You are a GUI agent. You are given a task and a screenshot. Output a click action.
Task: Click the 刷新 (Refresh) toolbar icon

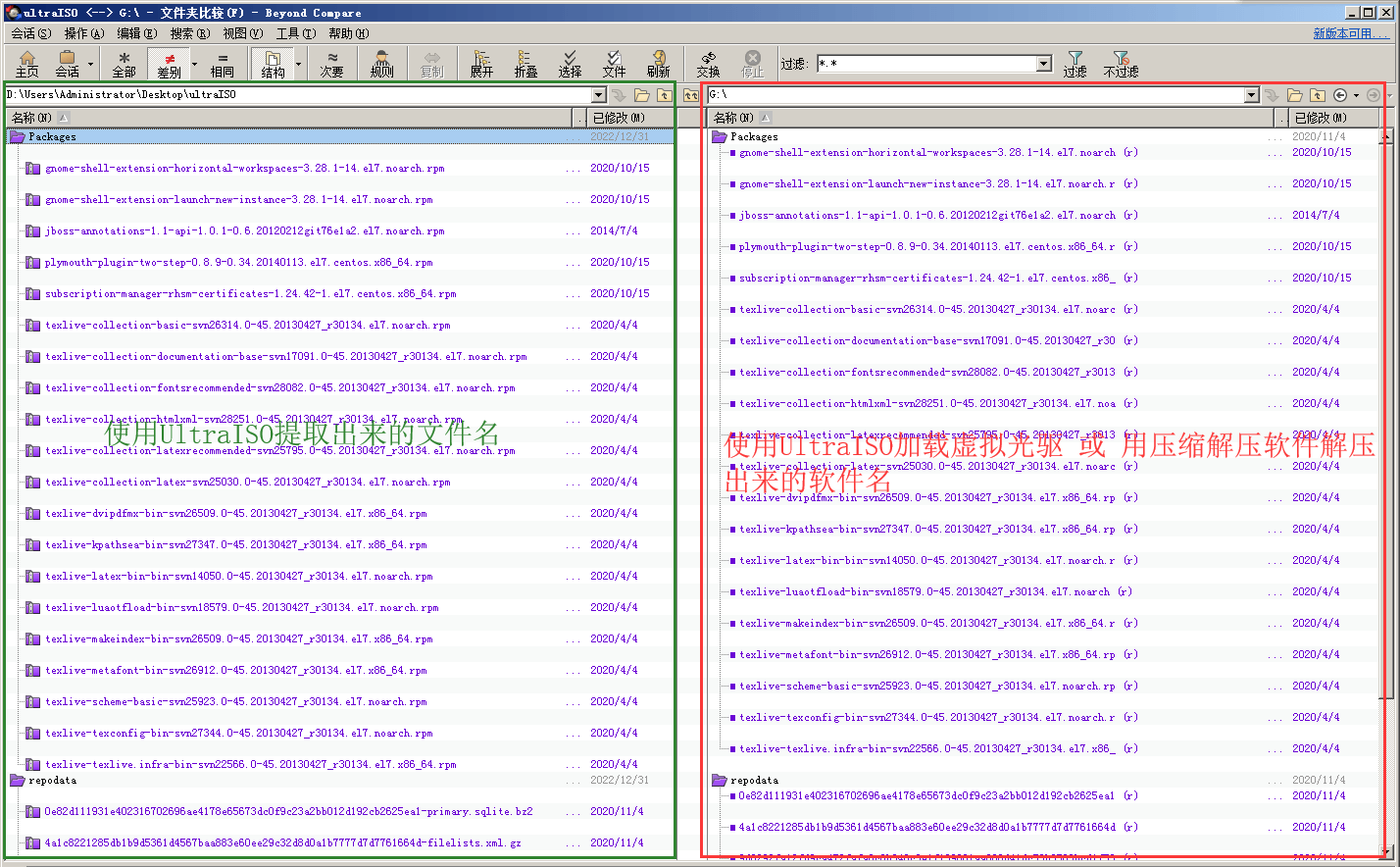(658, 64)
